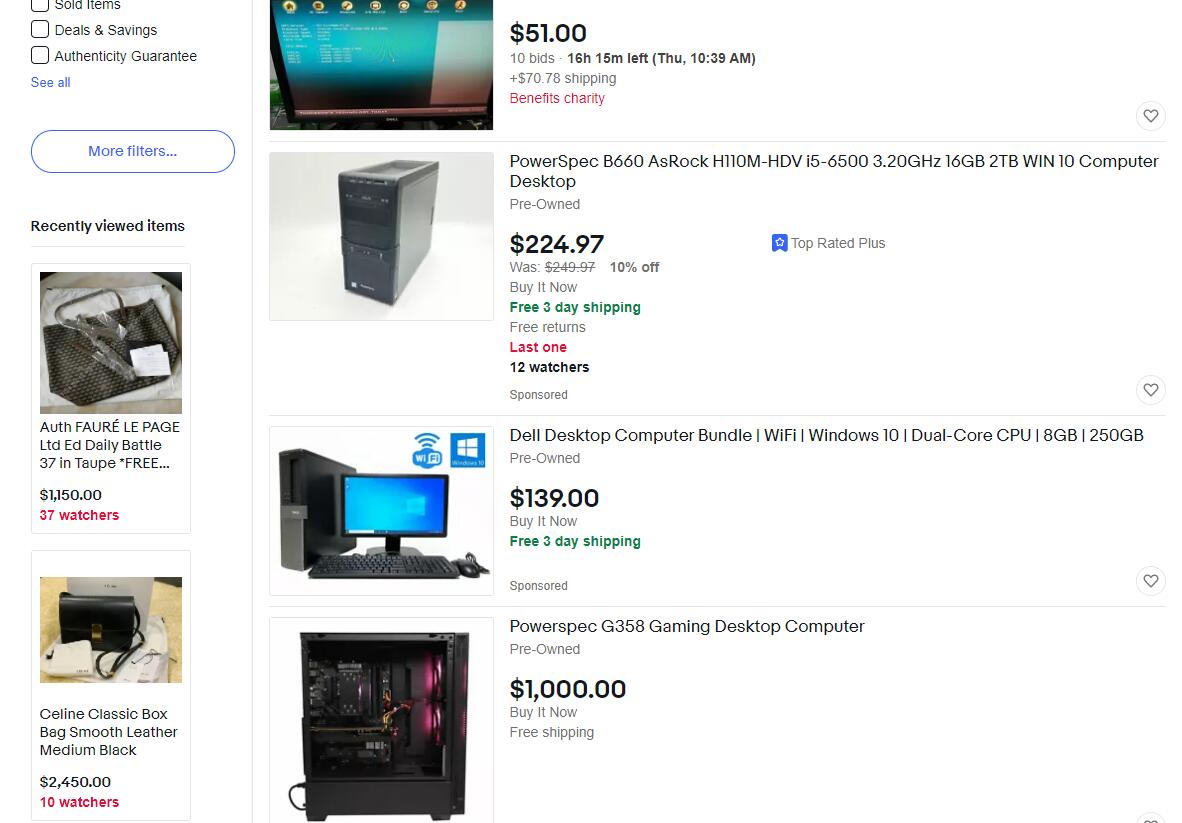
Task: Click the BIOS screen photo of the $51.00 listing
Action: click(x=381, y=65)
